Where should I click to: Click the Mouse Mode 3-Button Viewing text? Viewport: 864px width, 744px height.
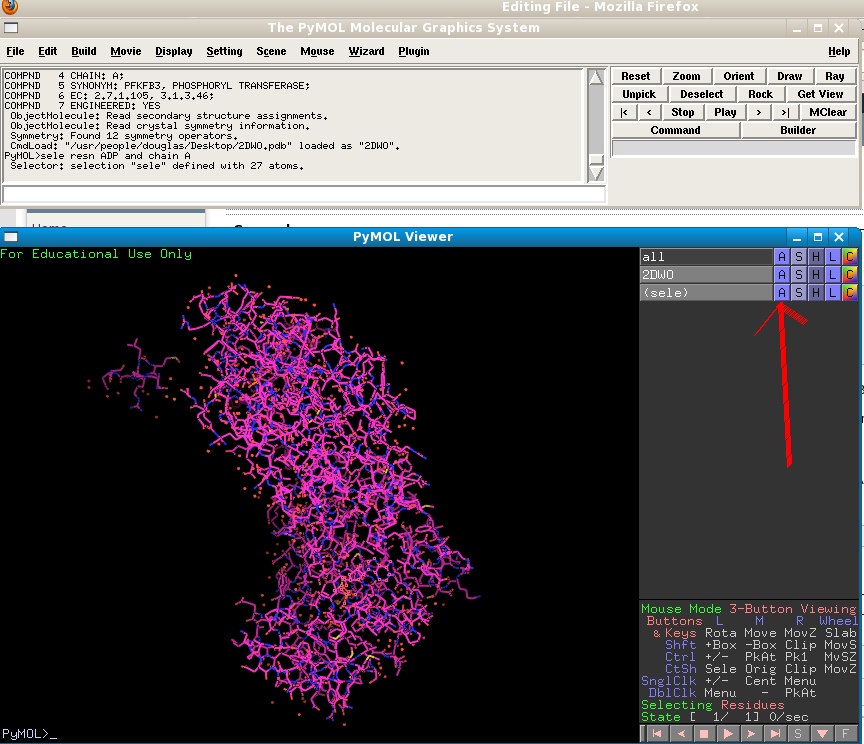749,609
